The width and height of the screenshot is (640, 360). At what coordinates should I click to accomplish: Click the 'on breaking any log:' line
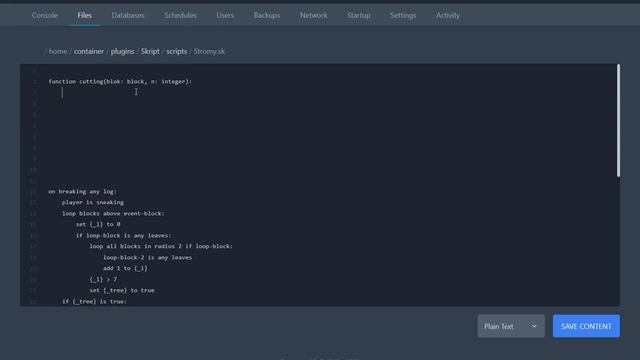tap(82, 191)
